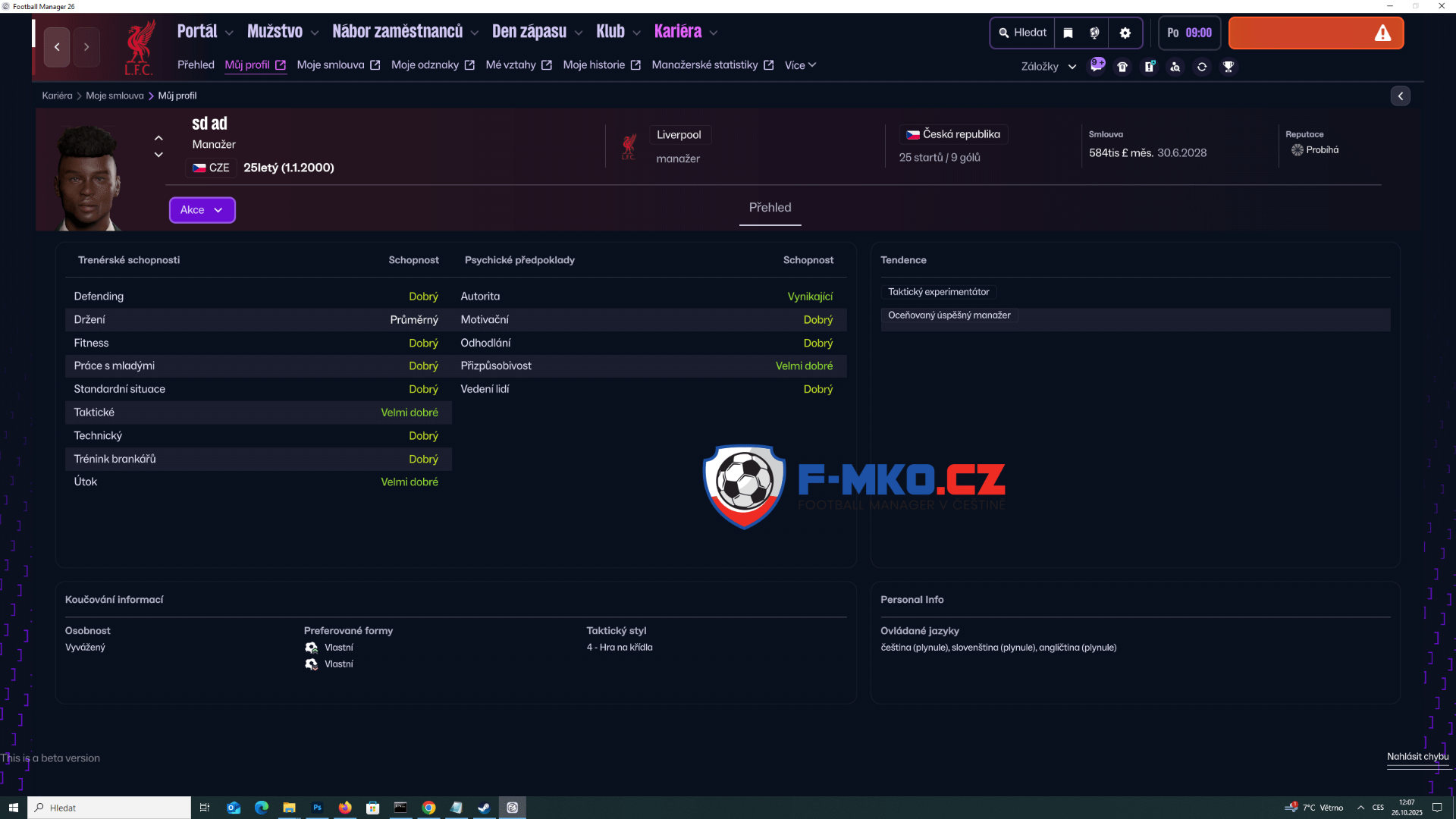
Task: Click the Nahlásit chybu link
Action: click(1417, 757)
